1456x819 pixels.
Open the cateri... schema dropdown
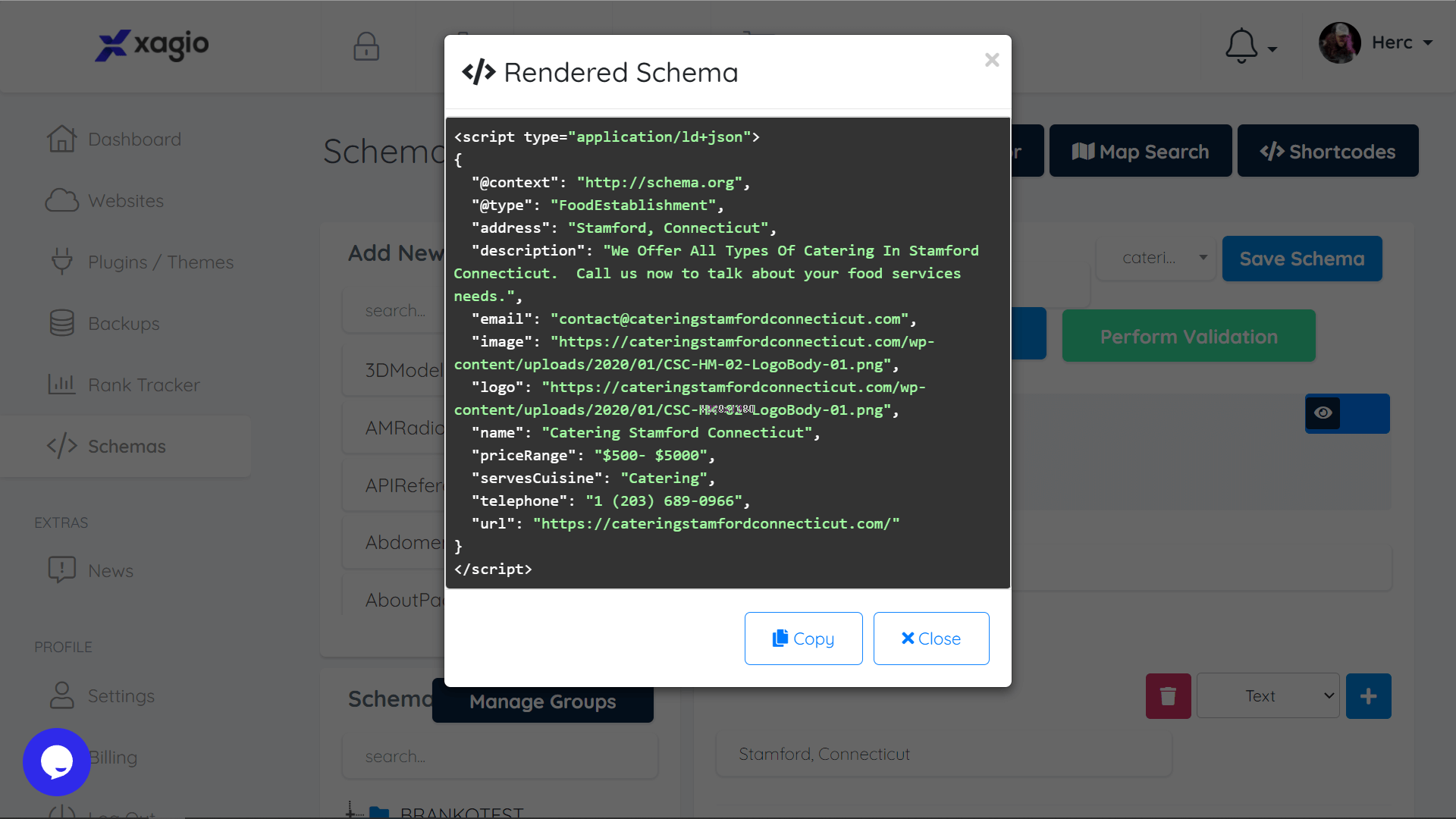click(1155, 258)
